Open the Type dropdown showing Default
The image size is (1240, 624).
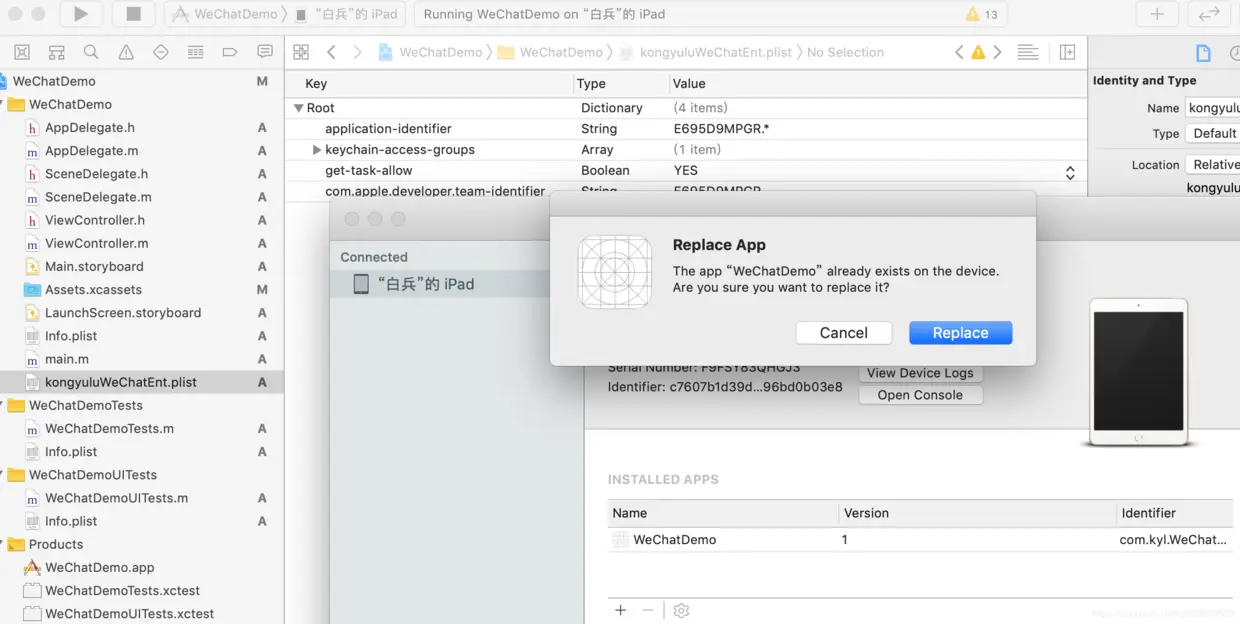pos(1213,133)
